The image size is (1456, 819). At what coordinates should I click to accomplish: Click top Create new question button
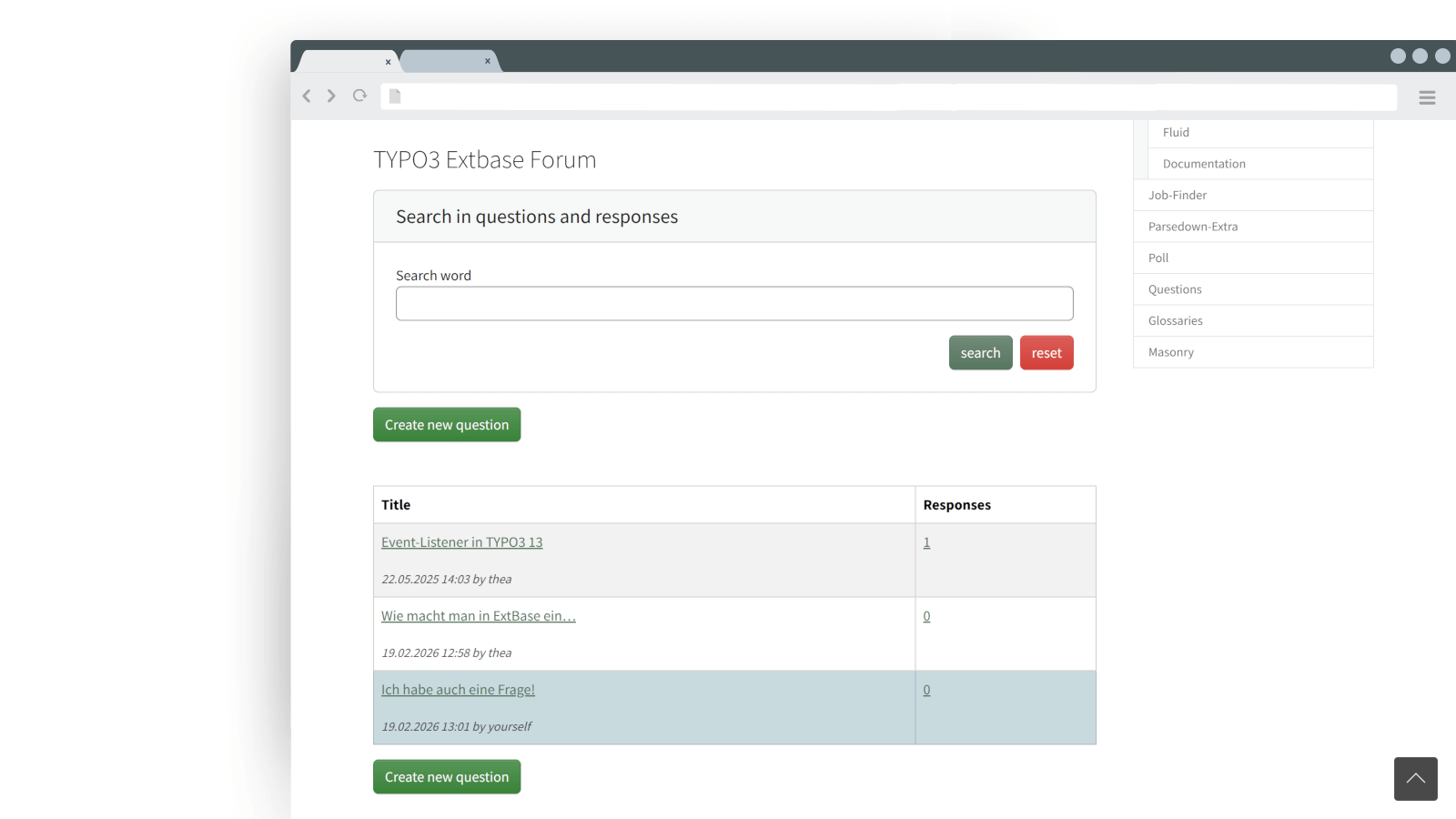447,425
